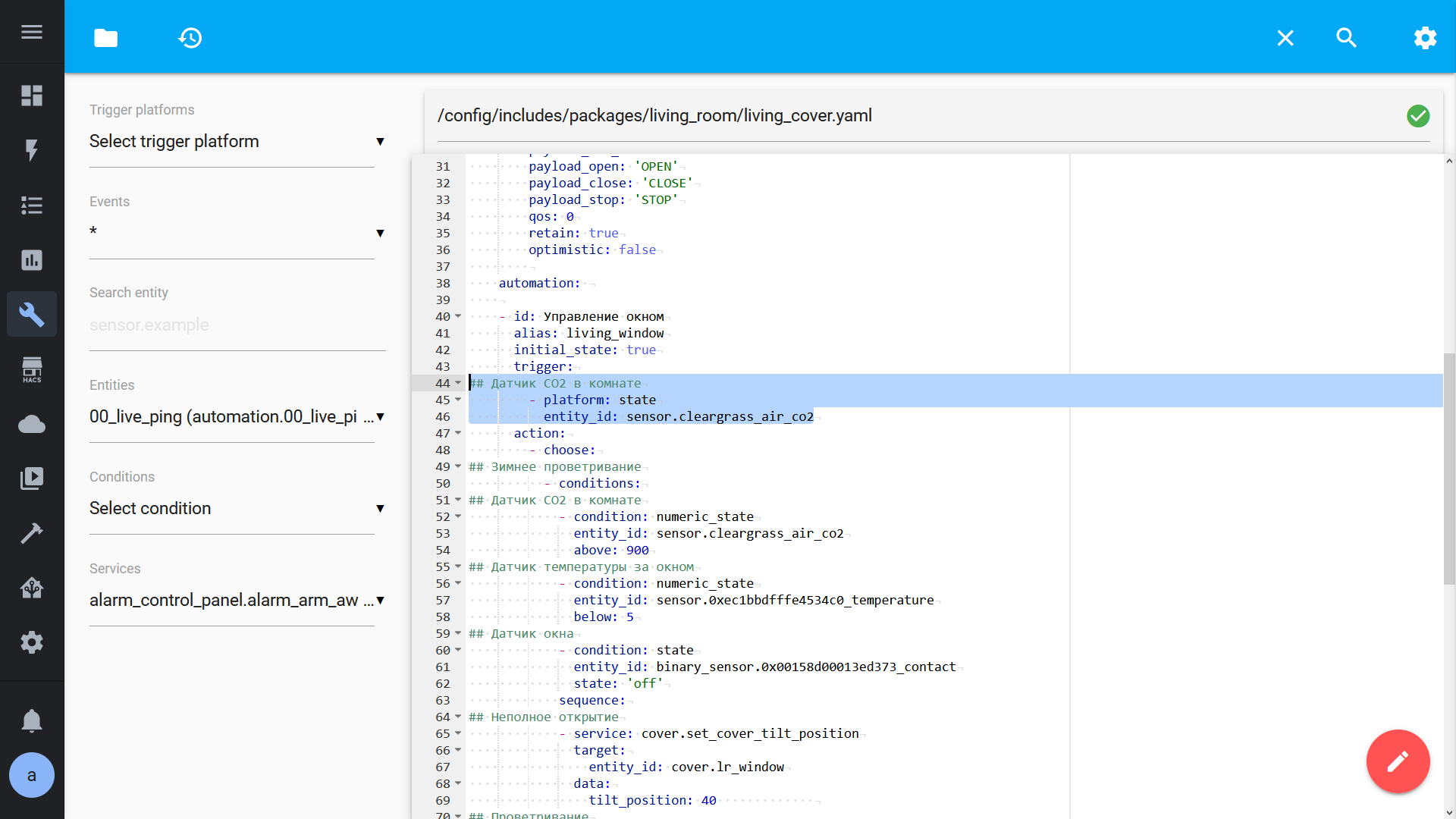Open HACS in the sidebar
Image resolution: width=1456 pixels, height=819 pixels.
(32, 369)
